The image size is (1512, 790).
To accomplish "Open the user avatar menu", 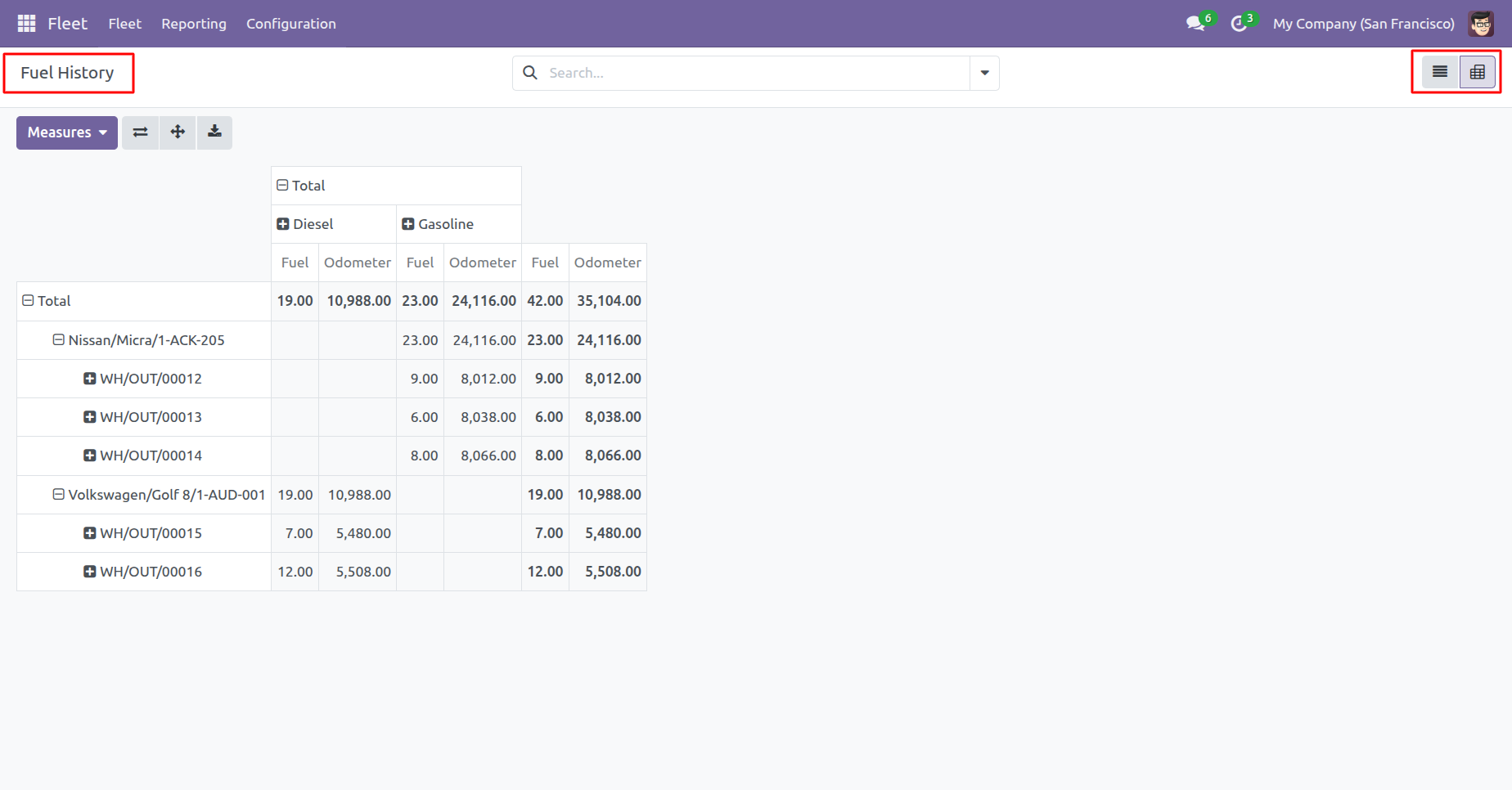I will tap(1481, 24).
